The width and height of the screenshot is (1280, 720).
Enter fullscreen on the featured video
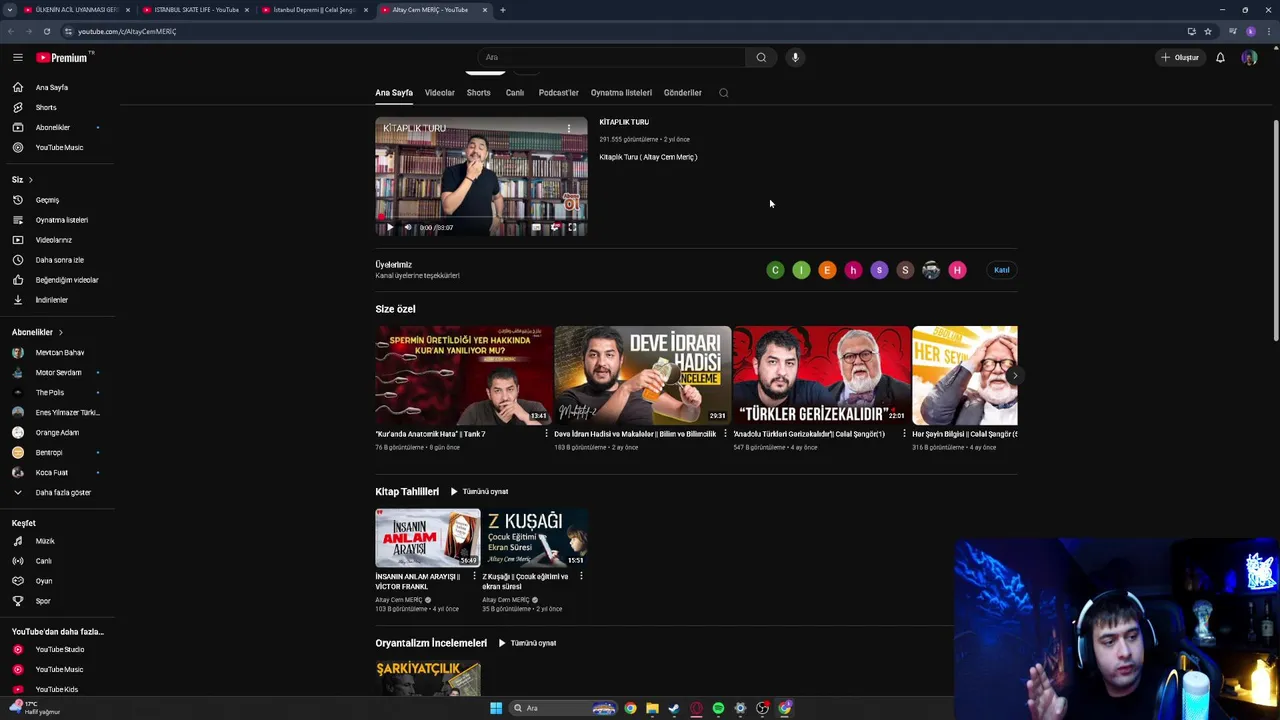click(x=572, y=227)
